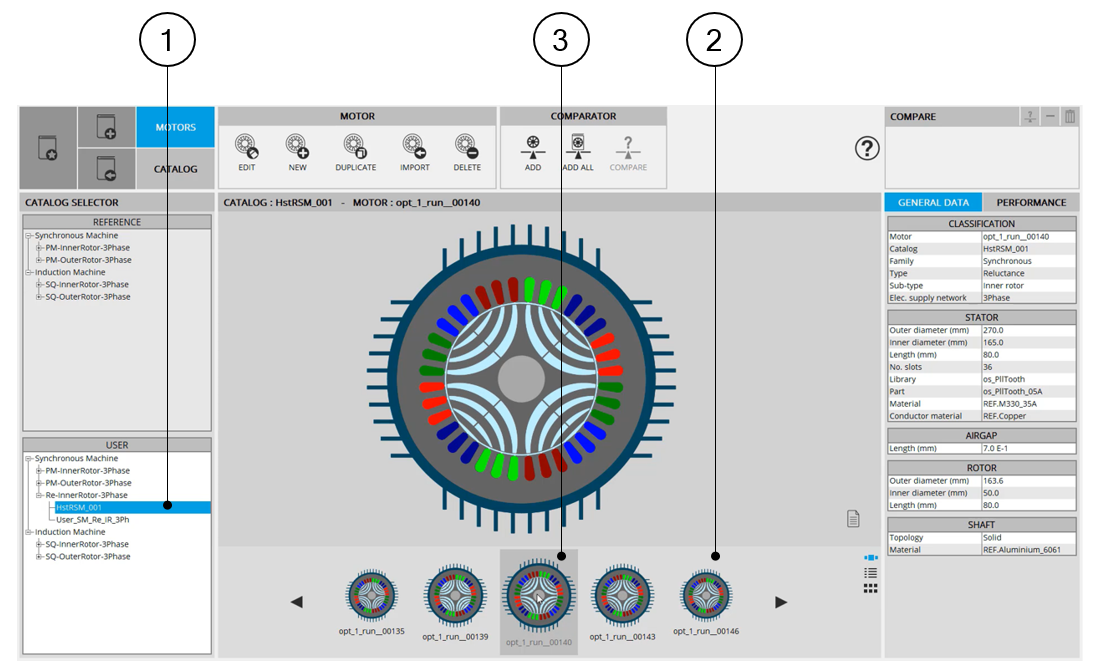The height and width of the screenshot is (668, 1093).
Task: Select User_SM_Re_IR_3Ph catalog in tree
Action: point(92,520)
